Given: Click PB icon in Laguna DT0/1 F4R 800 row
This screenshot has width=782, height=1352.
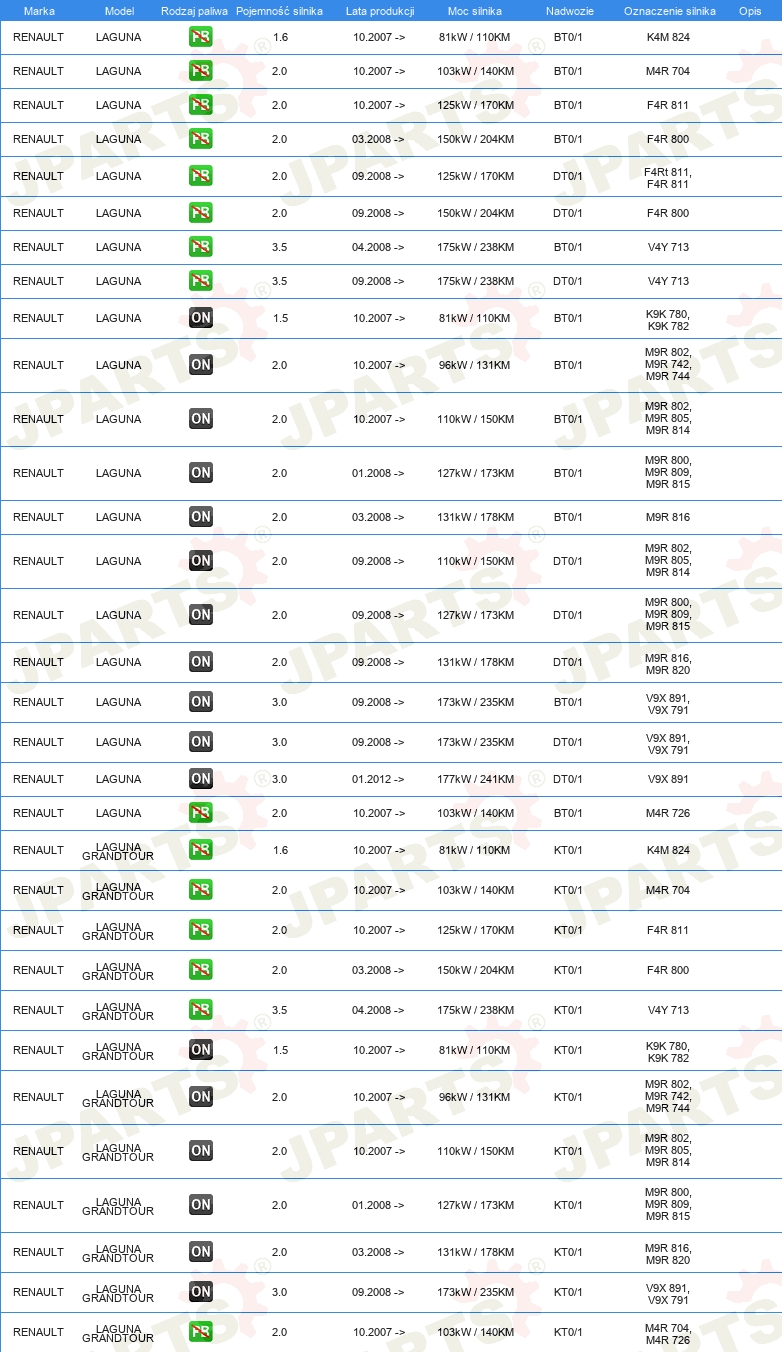Looking at the screenshot, I should pyautogui.click(x=201, y=213).
